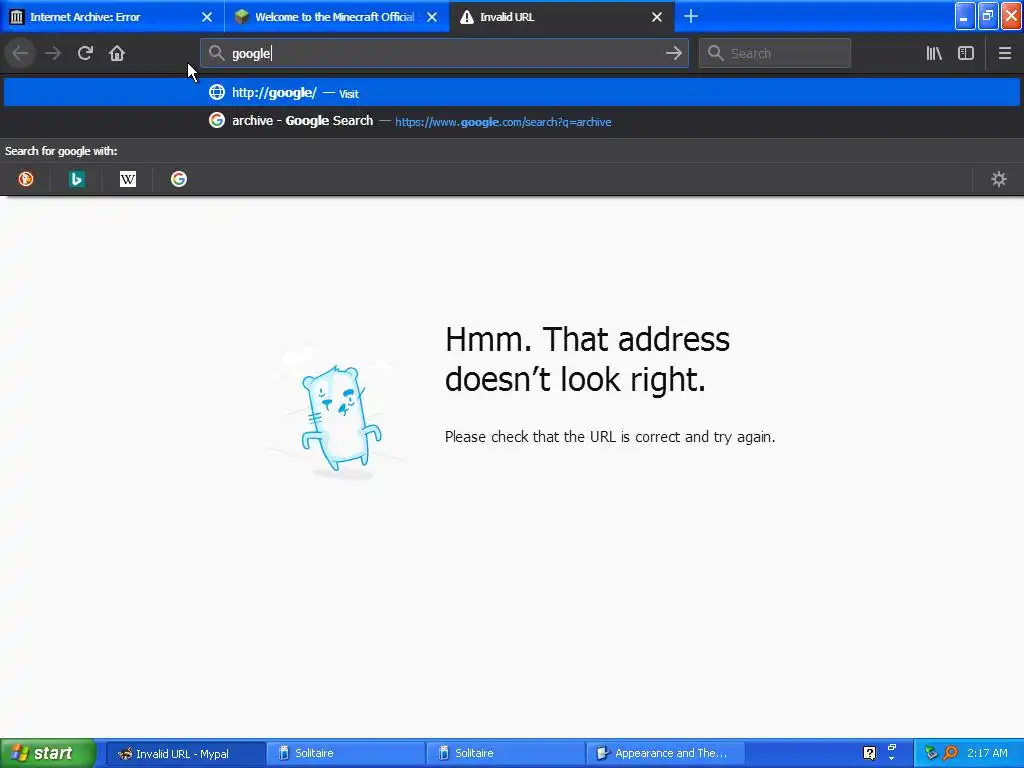Open the second Solitaire taskbar item

505,754
